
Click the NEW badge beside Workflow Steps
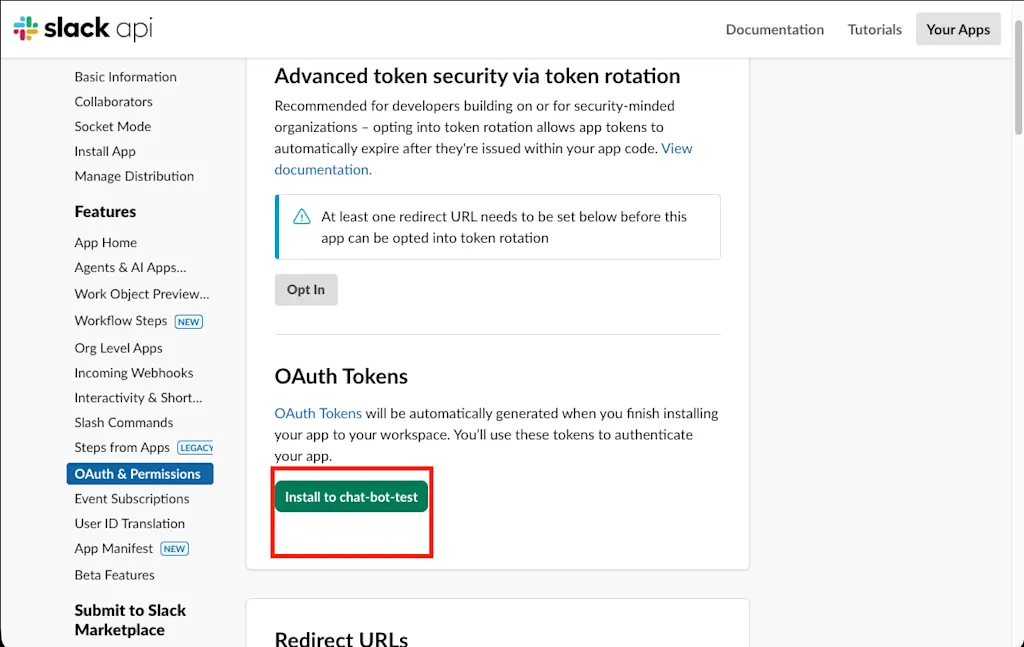pos(189,321)
